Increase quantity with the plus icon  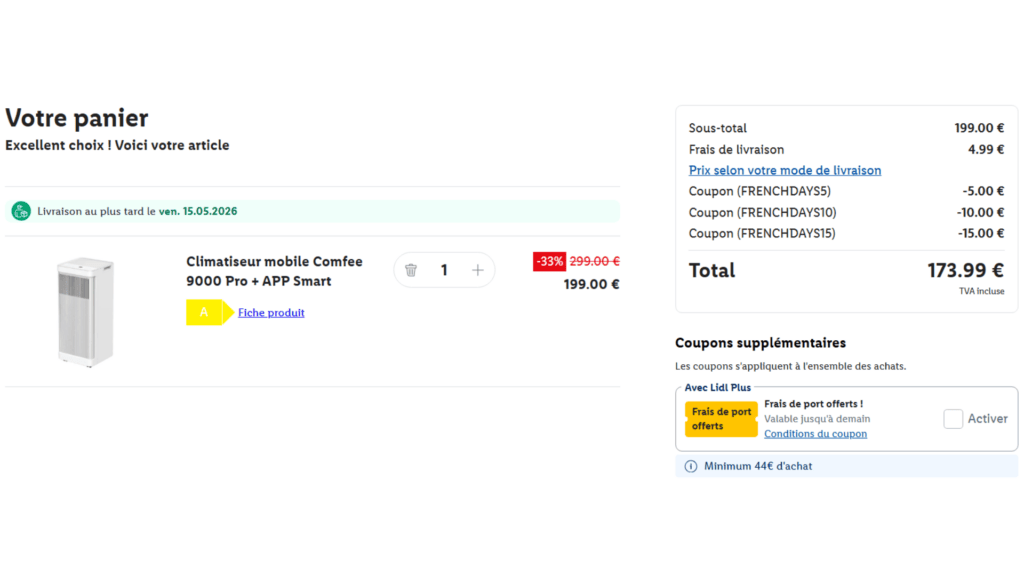(477, 270)
